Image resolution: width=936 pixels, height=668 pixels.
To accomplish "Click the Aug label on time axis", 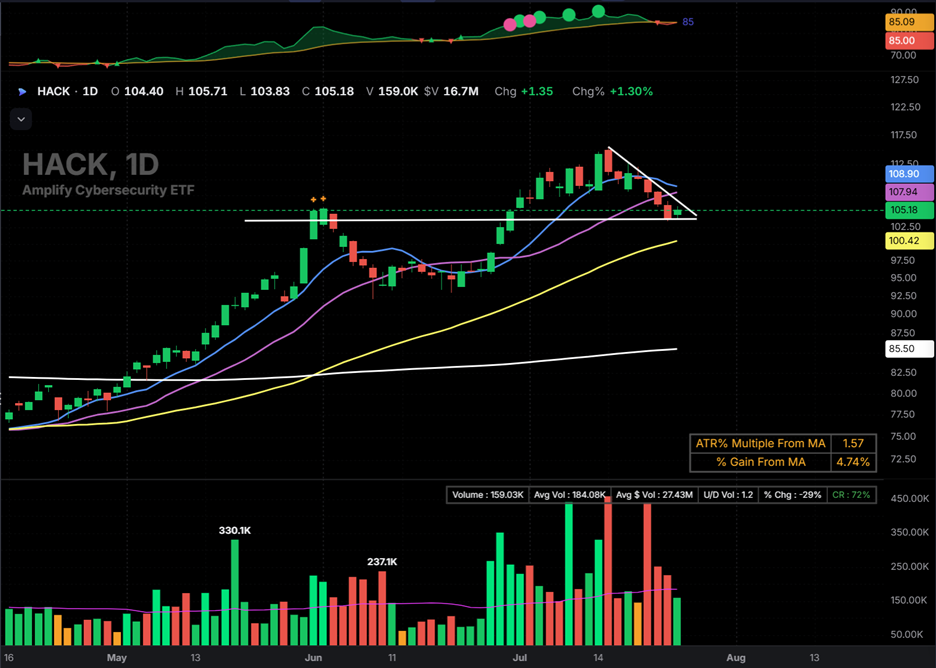I will (735, 658).
